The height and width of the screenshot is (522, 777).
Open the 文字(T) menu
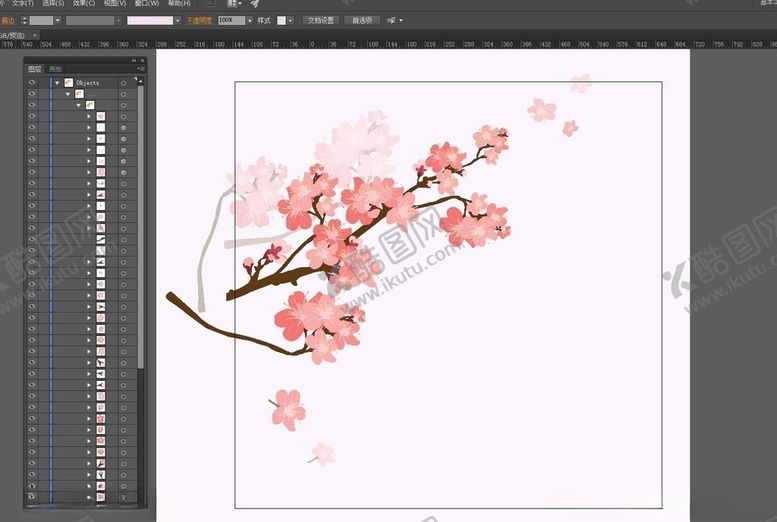click(23, 3)
